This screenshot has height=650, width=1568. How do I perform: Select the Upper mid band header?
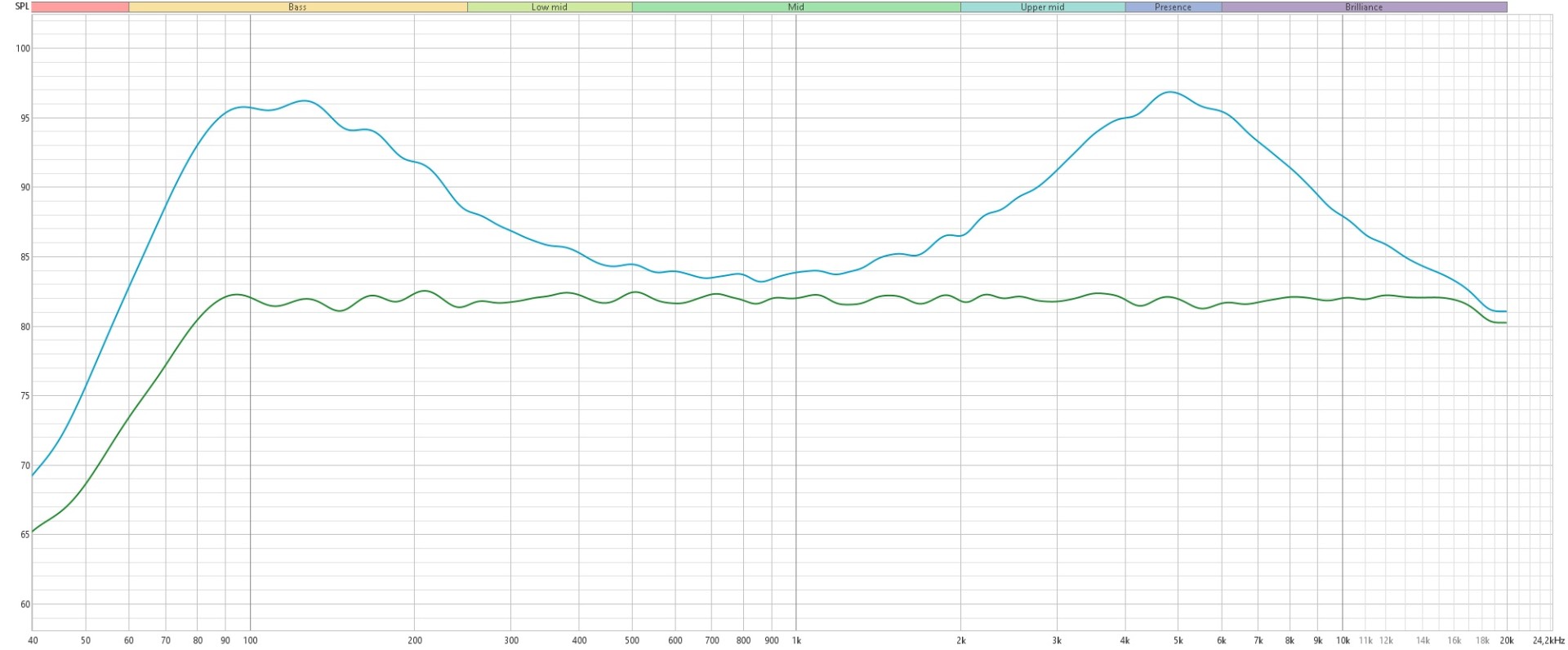(x=1042, y=7)
